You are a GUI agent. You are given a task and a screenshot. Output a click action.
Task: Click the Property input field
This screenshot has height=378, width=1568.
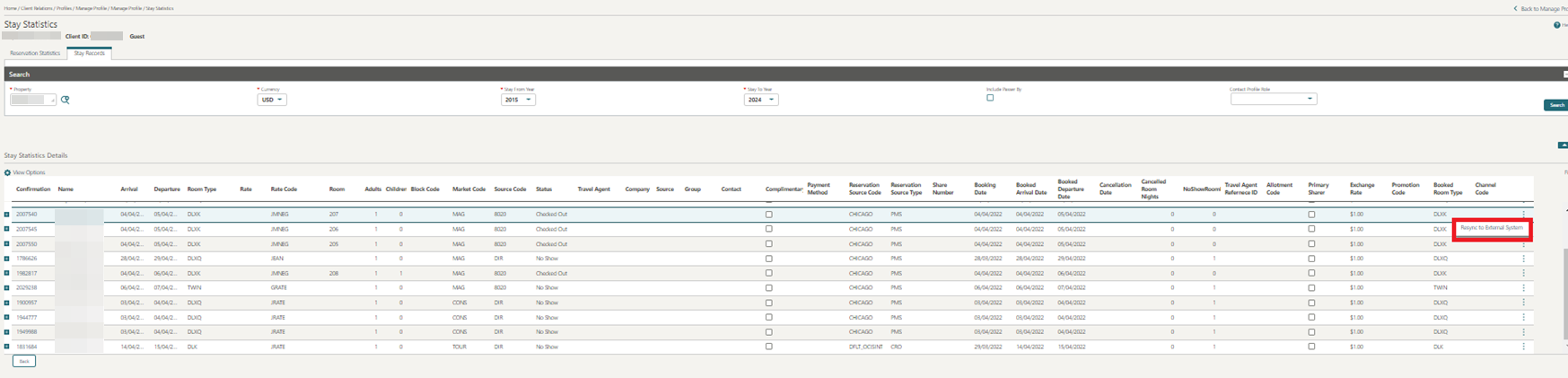click(31, 100)
